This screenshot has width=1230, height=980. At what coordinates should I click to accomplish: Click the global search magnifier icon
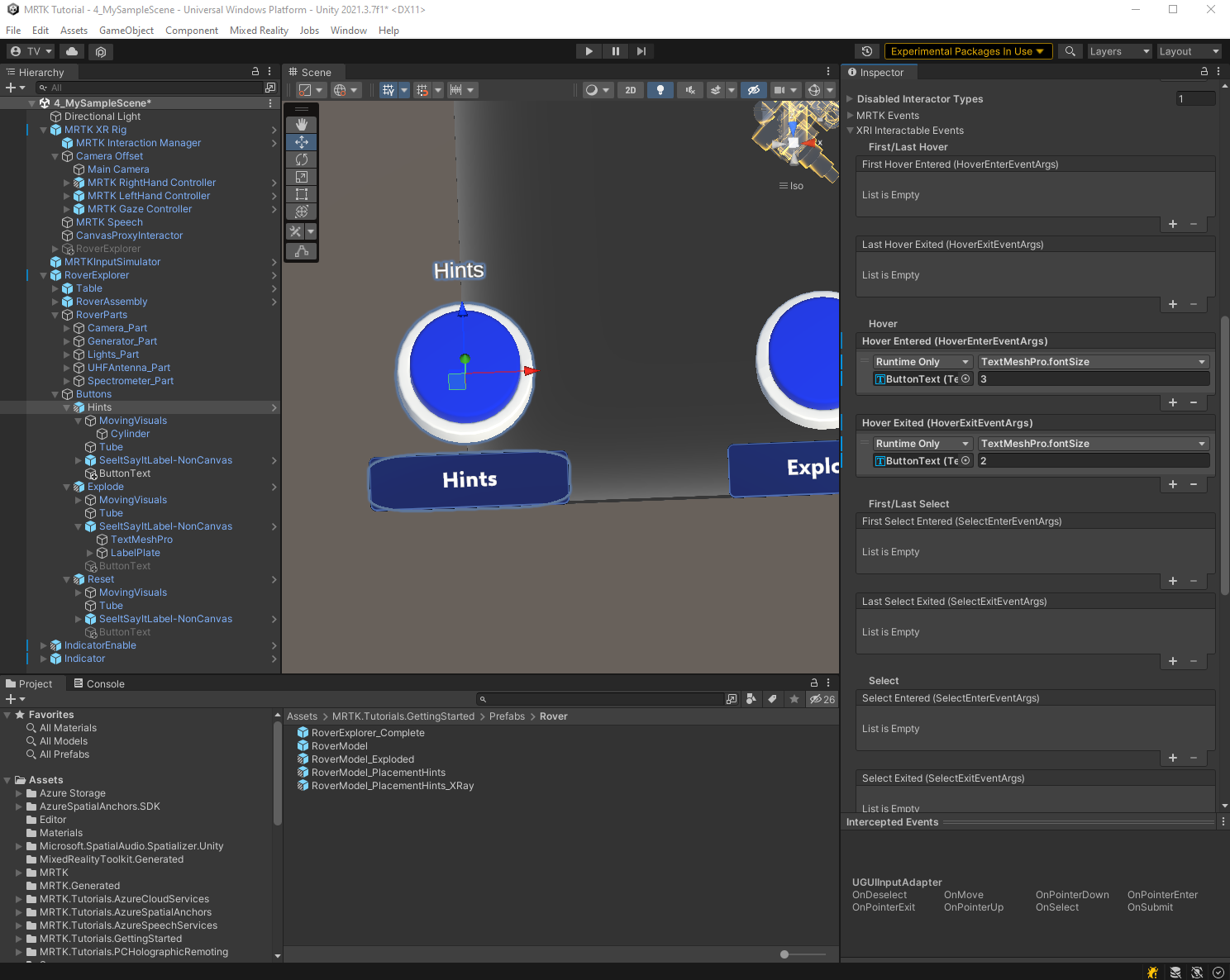[x=1070, y=51]
